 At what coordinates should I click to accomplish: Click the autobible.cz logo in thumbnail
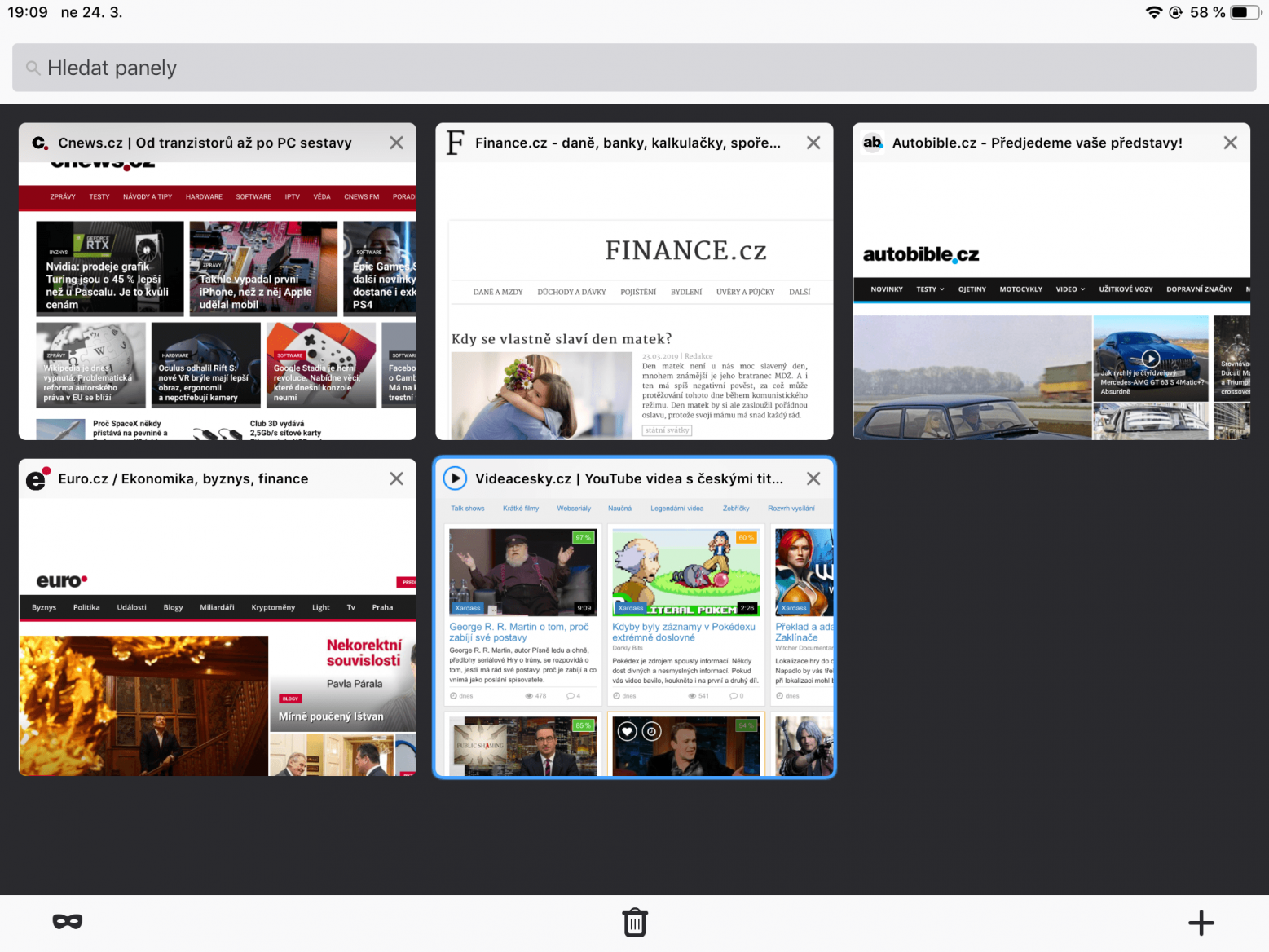click(921, 254)
